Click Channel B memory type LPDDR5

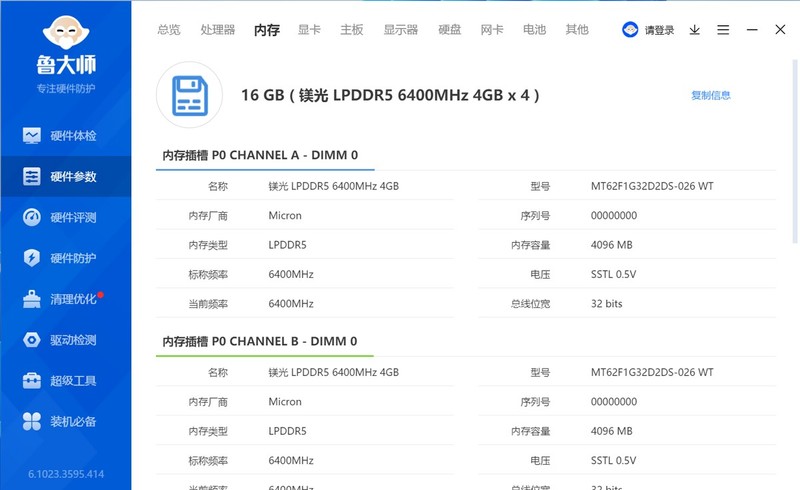[x=288, y=431]
